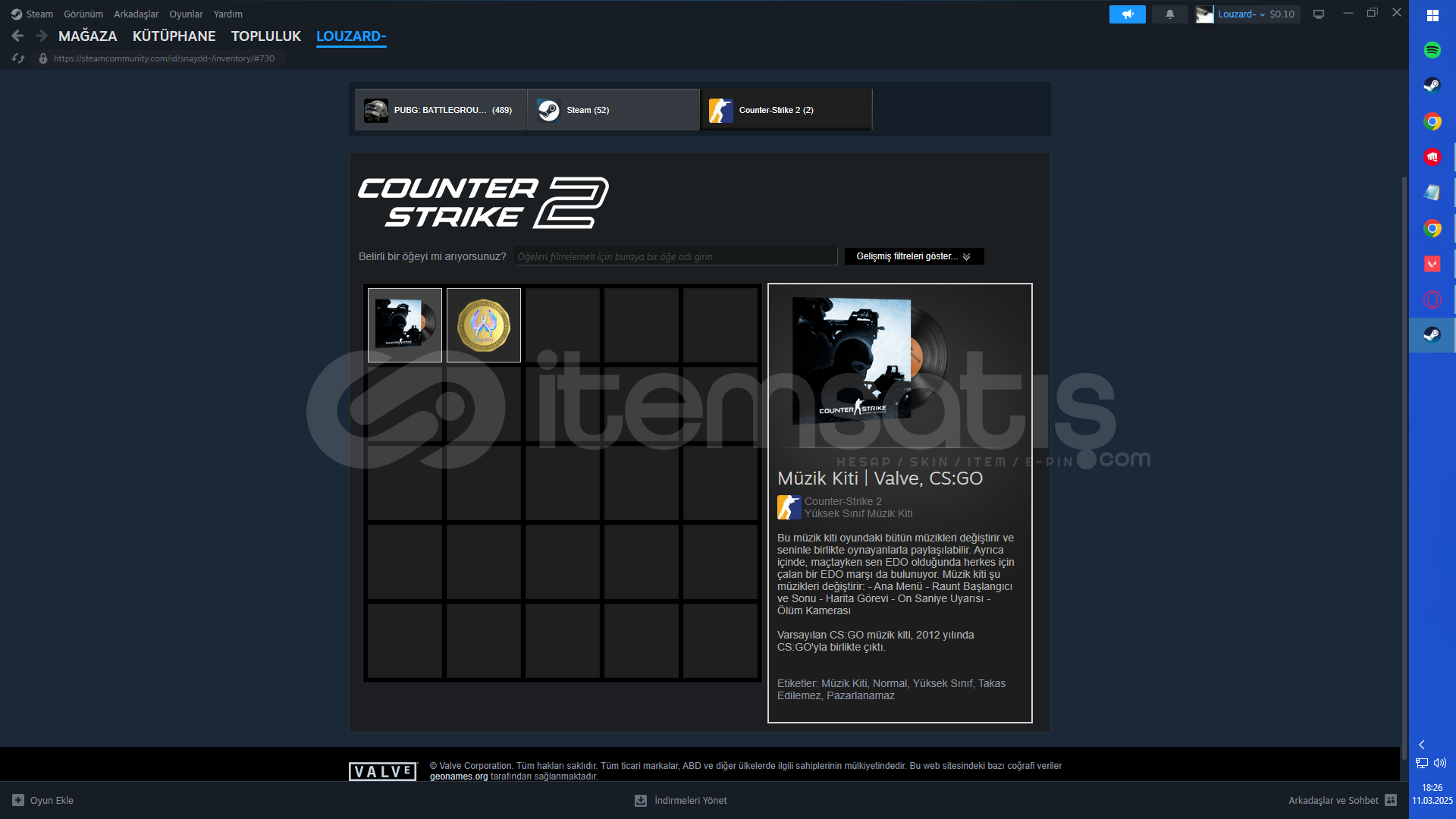Click the wallet balance $0.10
The width and height of the screenshot is (1456, 819).
(x=1282, y=14)
